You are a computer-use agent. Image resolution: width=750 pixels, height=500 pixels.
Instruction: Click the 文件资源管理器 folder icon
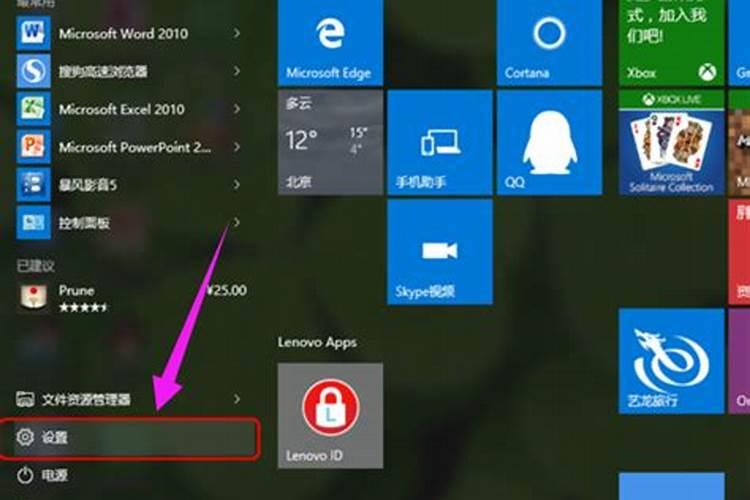click(25, 399)
